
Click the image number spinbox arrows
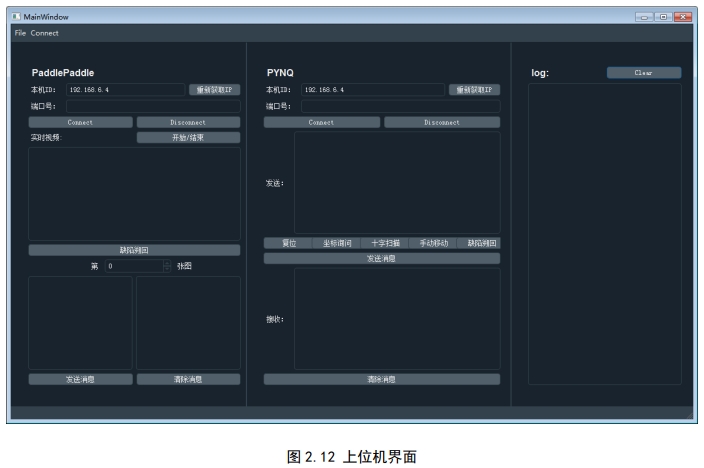pyautogui.click(x=167, y=266)
